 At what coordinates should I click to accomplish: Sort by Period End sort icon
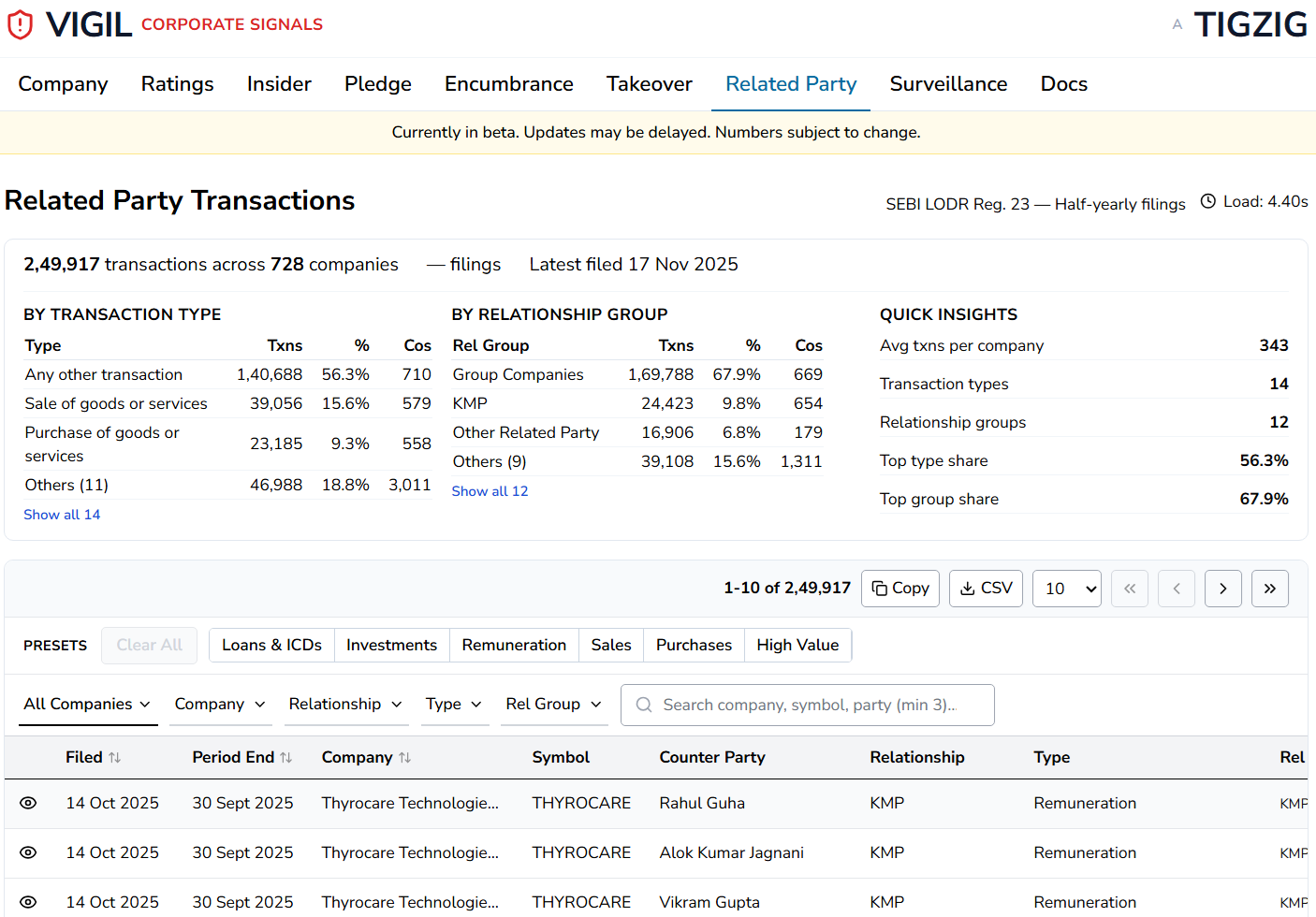click(x=286, y=758)
